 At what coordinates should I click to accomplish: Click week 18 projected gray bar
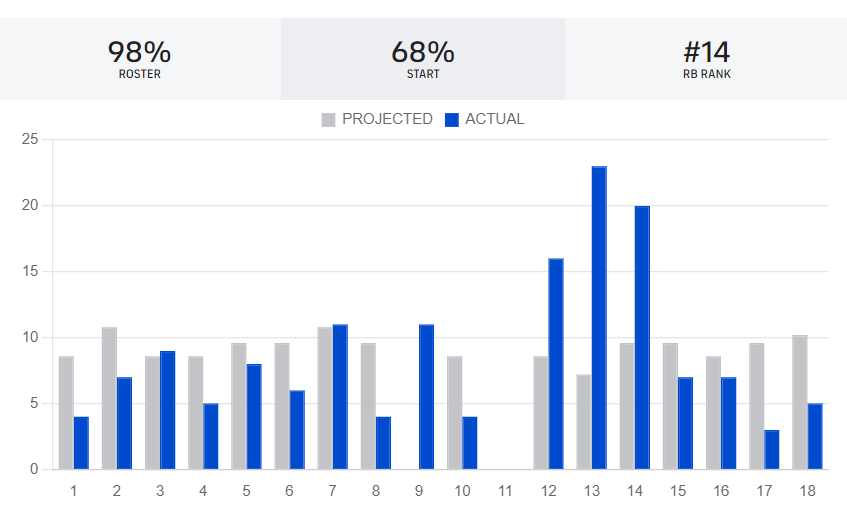click(800, 402)
